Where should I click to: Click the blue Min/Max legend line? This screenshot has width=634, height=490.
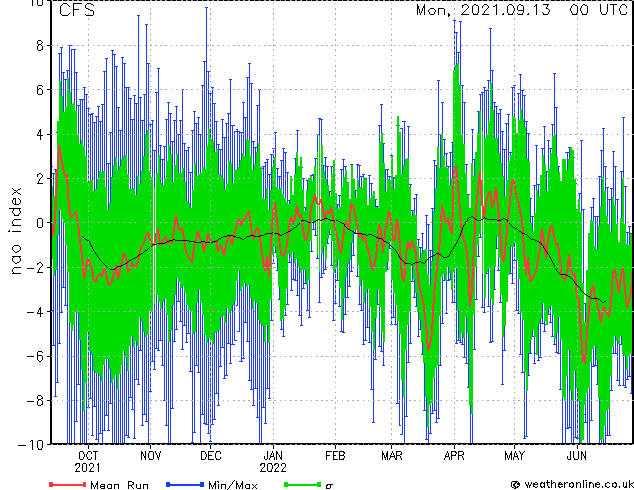click(185, 484)
